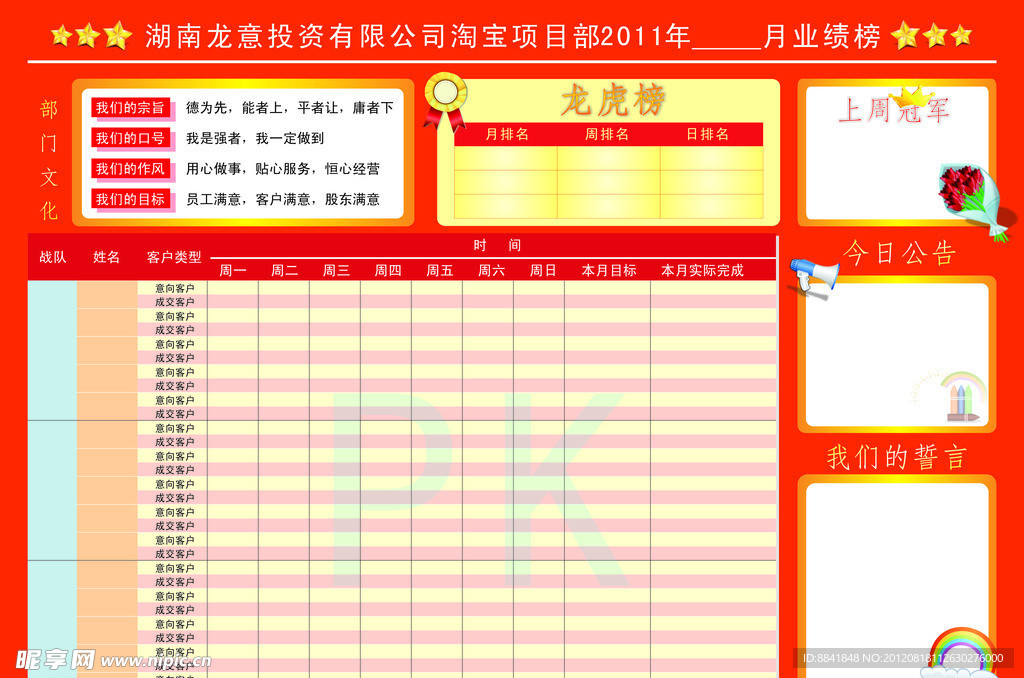Click the main title 湖南龙意投资有限公司淘宝项目部2011年

(418, 36)
